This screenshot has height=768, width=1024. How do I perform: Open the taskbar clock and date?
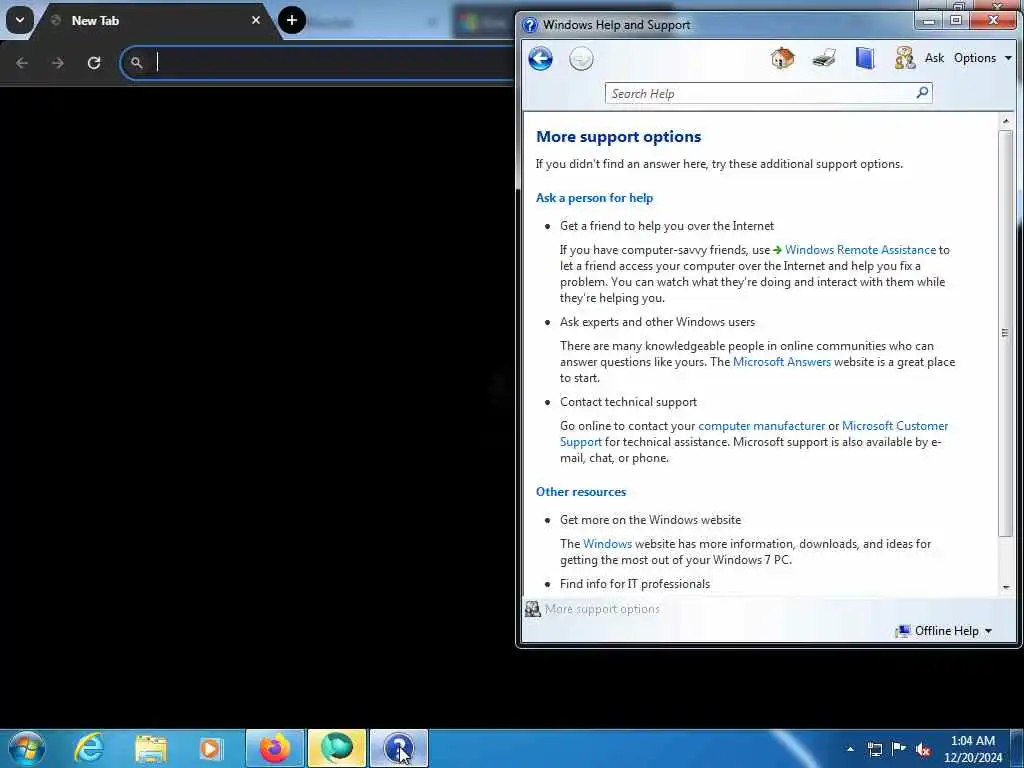(x=972, y=749)
